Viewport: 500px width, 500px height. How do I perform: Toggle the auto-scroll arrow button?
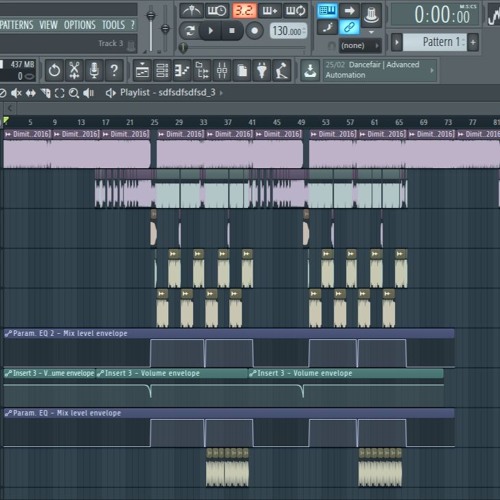tap(349, 11)
